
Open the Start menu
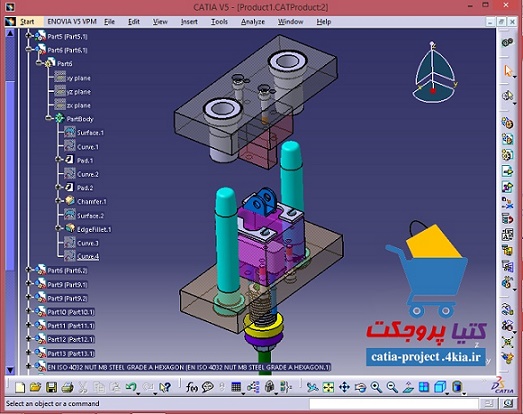point(27,22)
